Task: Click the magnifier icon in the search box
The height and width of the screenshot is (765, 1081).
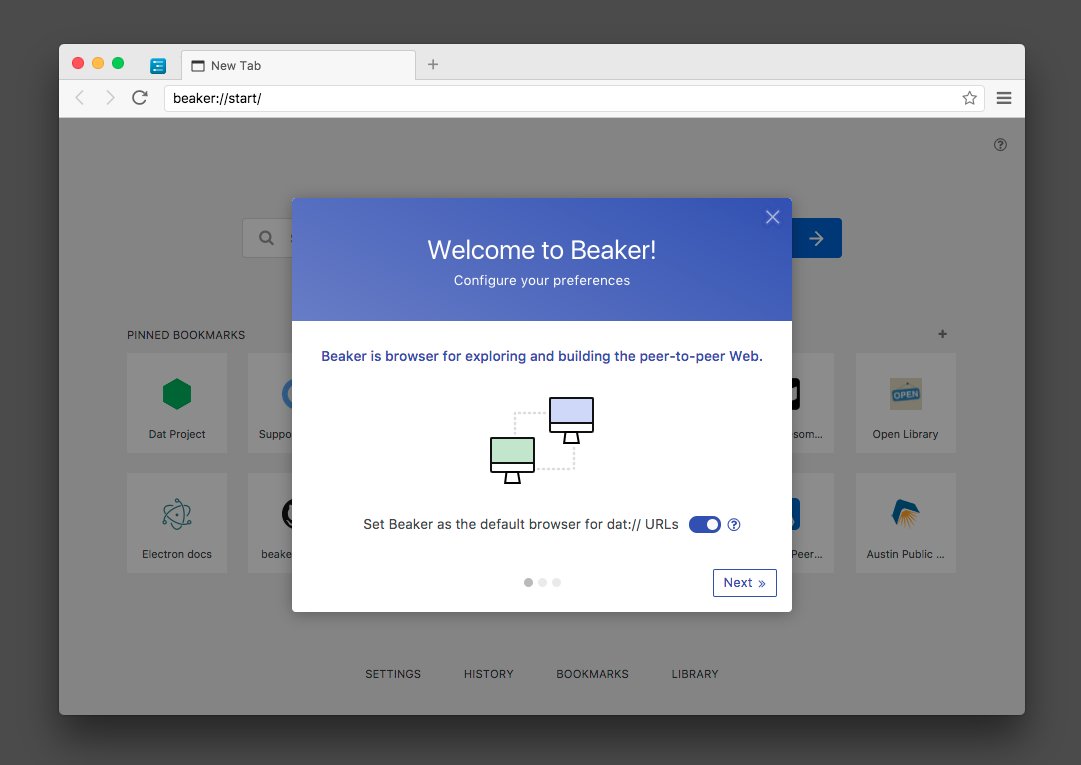Action: pos(266,238)
